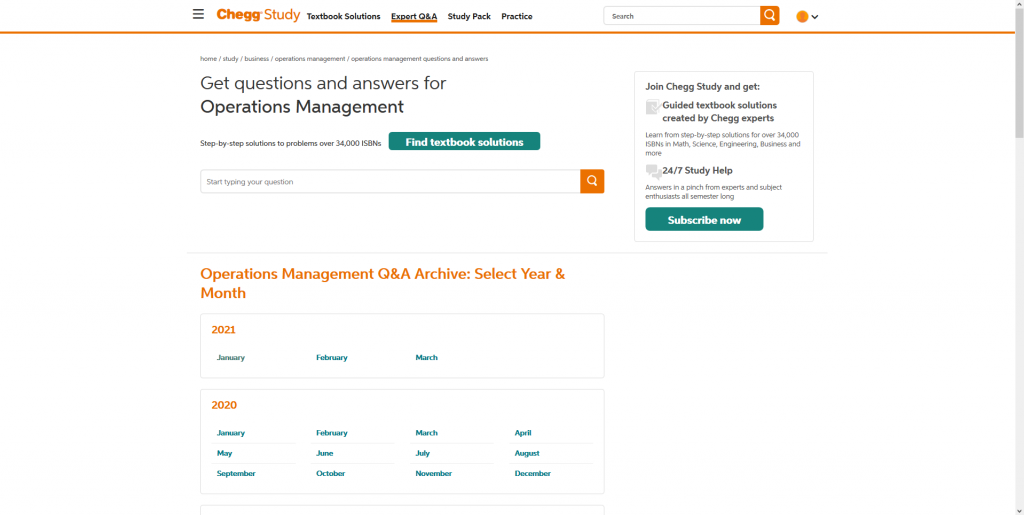The width and height of the screenshot is (1024, 515).
Task: Select the Expert Q&A nav item
Action: (x=414, y=17)
